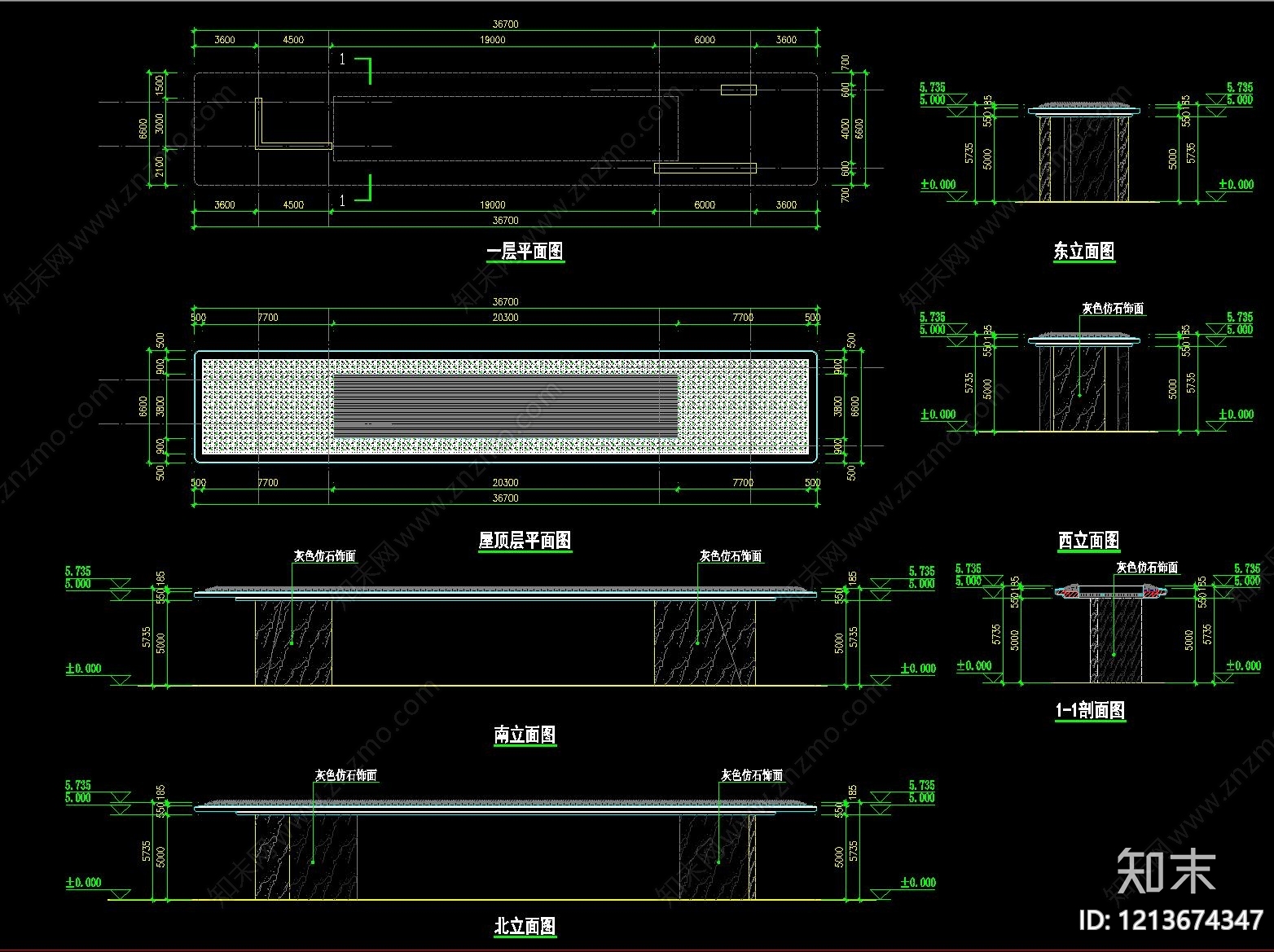The width and height of the screenshot is (1274, 952).
Task: Select 20300 dimension below roof plan
Action: (505, 483)
